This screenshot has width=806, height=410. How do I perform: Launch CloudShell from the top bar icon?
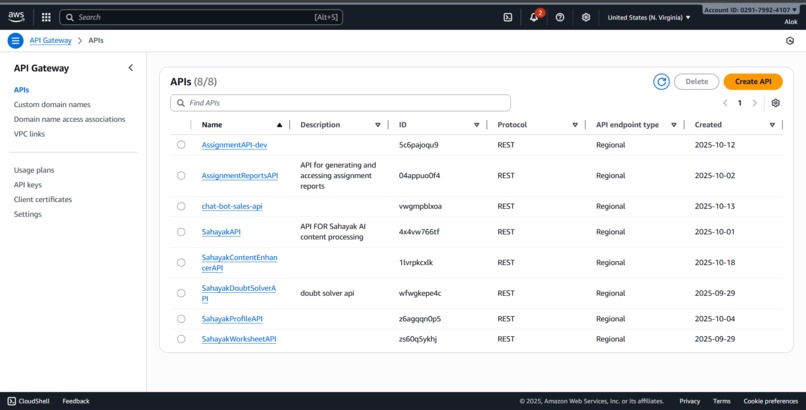(507, 17)
